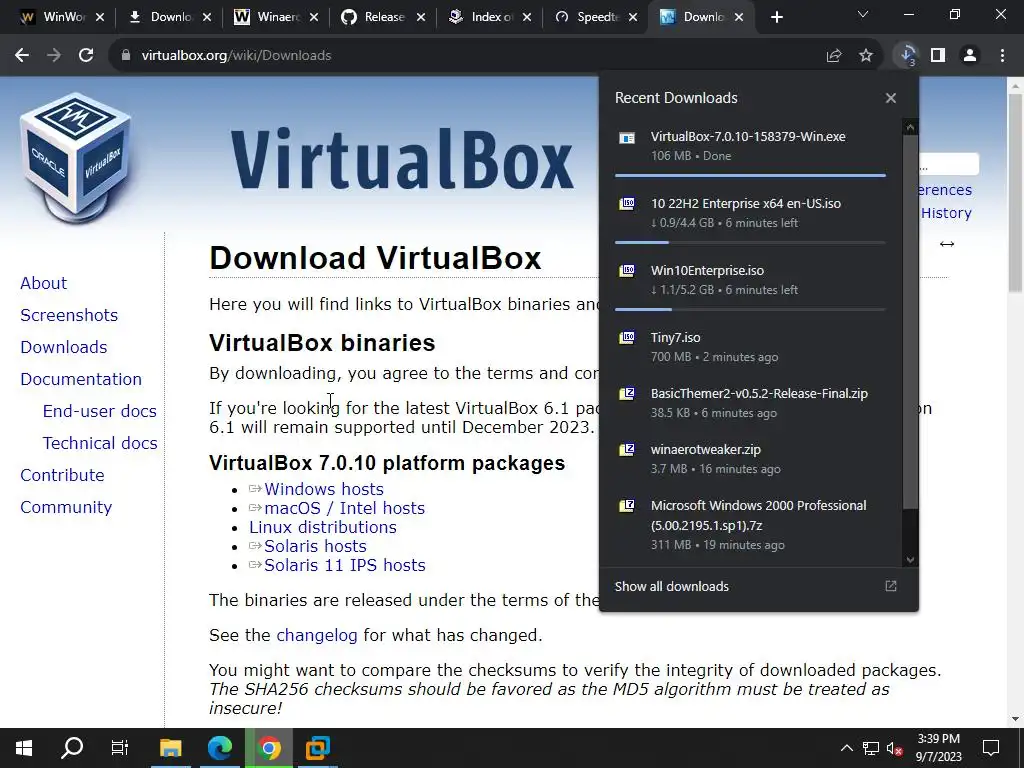Launch Microsoft Edge from the taskbar
1024x768 pixels.
click(220, 748)
